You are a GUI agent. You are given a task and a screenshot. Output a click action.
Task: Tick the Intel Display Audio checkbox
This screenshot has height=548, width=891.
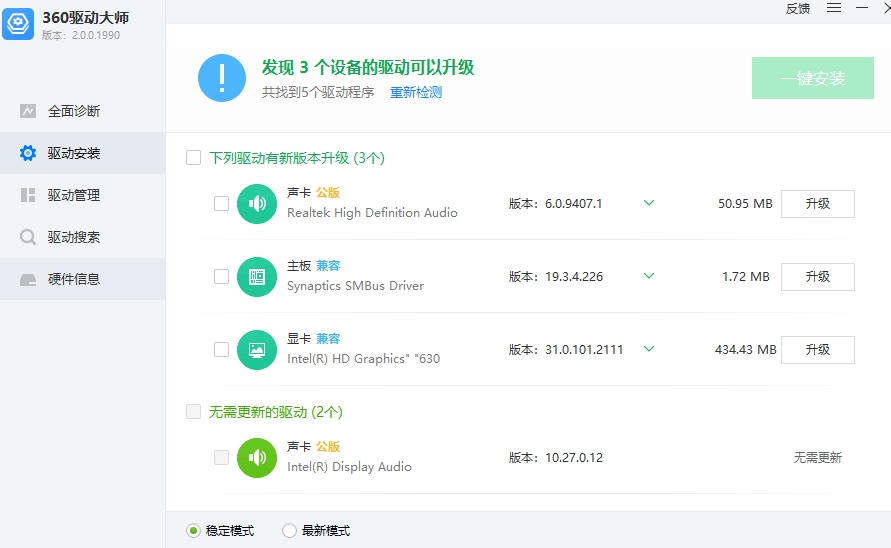tap(222, 458)
